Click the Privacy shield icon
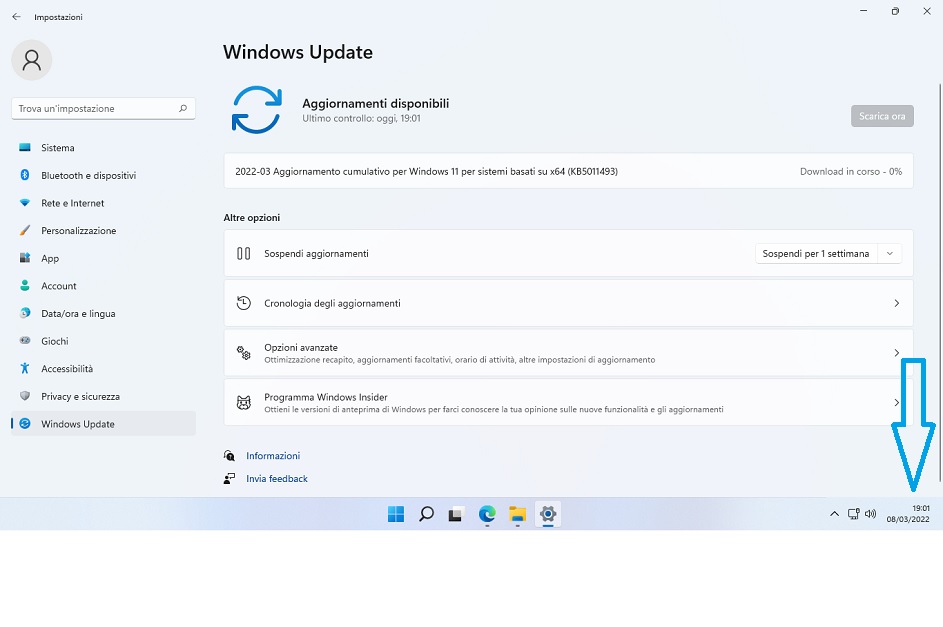Viewport: 943px width, 627px height. (x=25, y=396)
